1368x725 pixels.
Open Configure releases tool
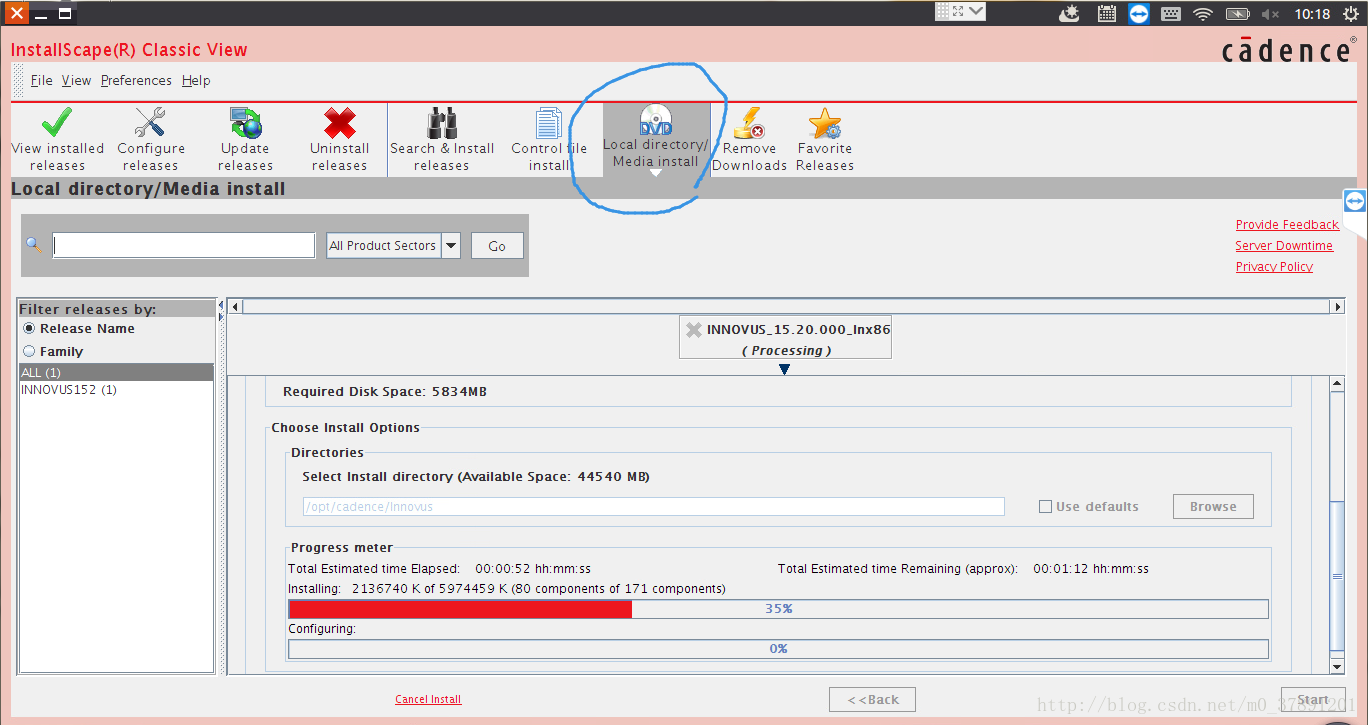click(150, 140)
